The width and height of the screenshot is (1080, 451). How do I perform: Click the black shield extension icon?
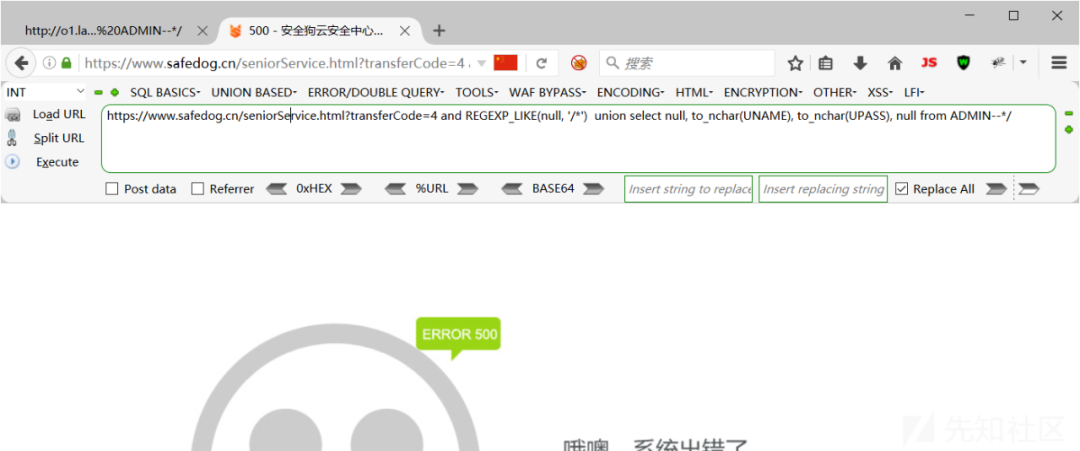point(964,63)
